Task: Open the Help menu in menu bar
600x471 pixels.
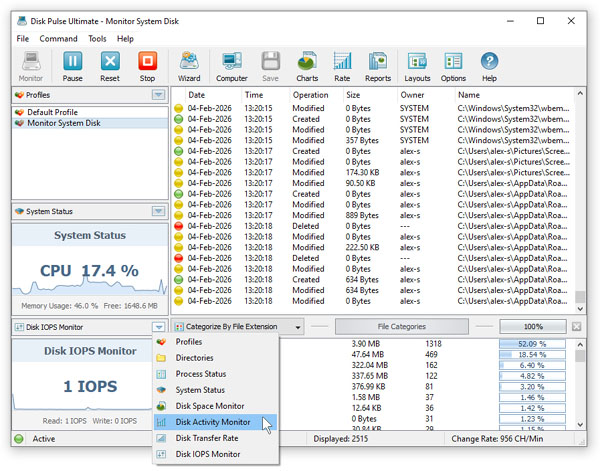Action: click(x=125, y=39)
